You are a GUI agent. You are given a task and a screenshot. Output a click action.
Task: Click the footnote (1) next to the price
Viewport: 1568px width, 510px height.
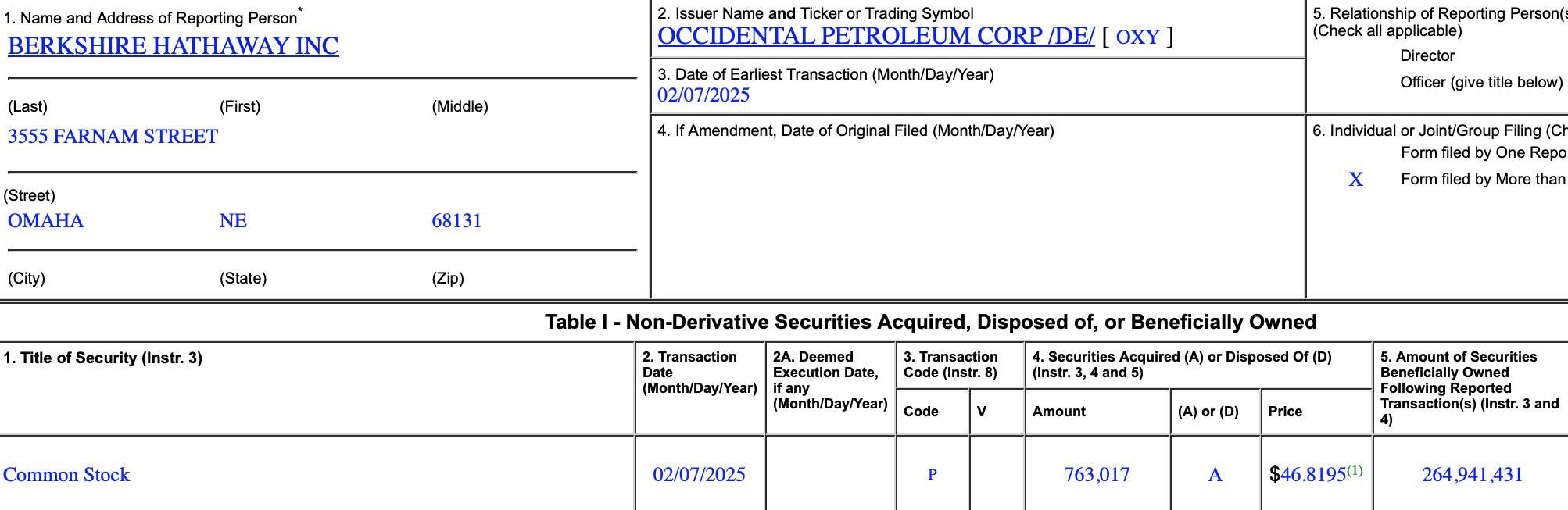point(1355,471)
